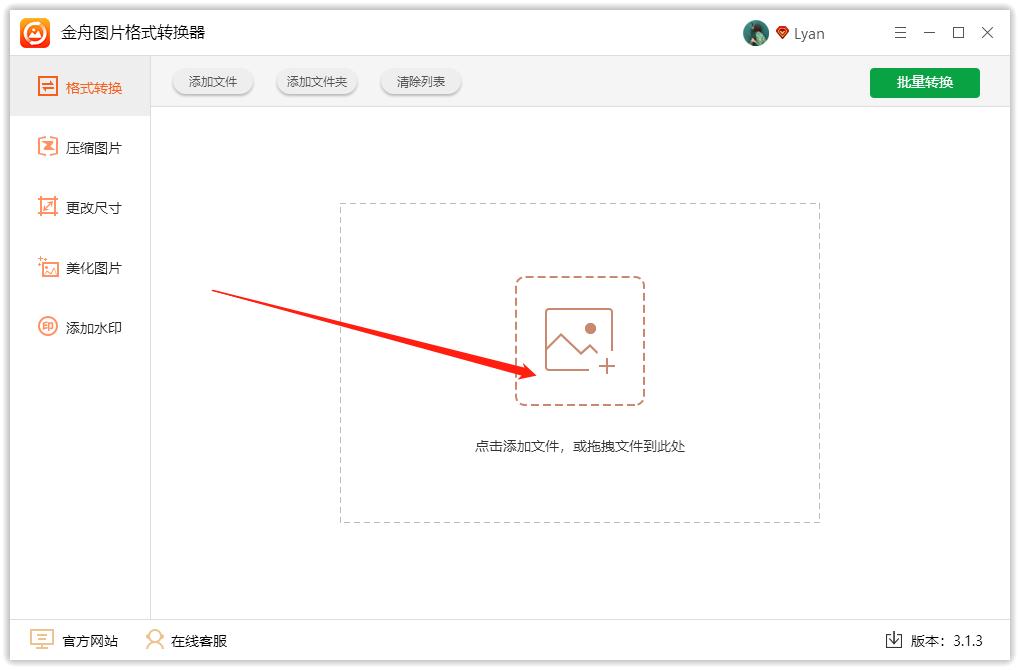
Task: Open the 压缩图片 image compression tool
Action: tap(80, 146)
